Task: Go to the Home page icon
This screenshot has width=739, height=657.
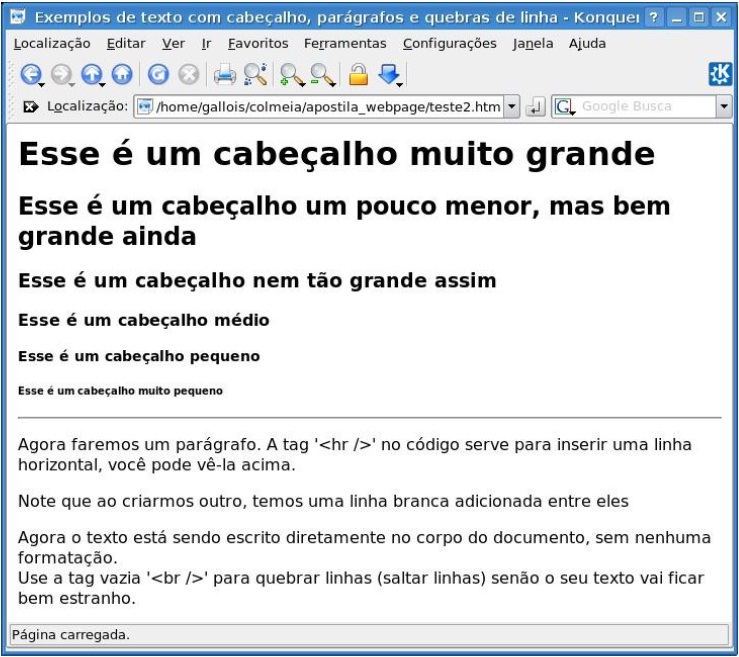Action: [x=121, y=74]
